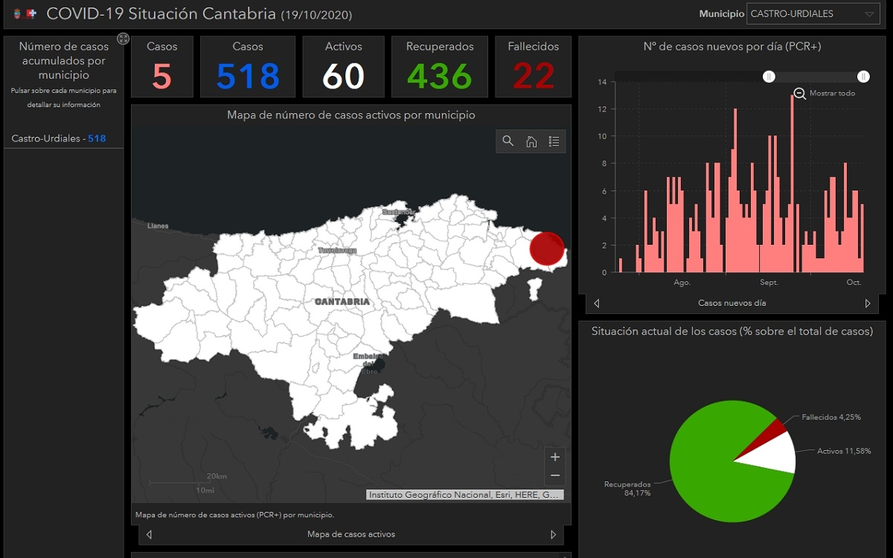The height and width of the screenshot is (558, 893).
Task: Click the tallest bar in new cases chart
Action: coord(792,184)
